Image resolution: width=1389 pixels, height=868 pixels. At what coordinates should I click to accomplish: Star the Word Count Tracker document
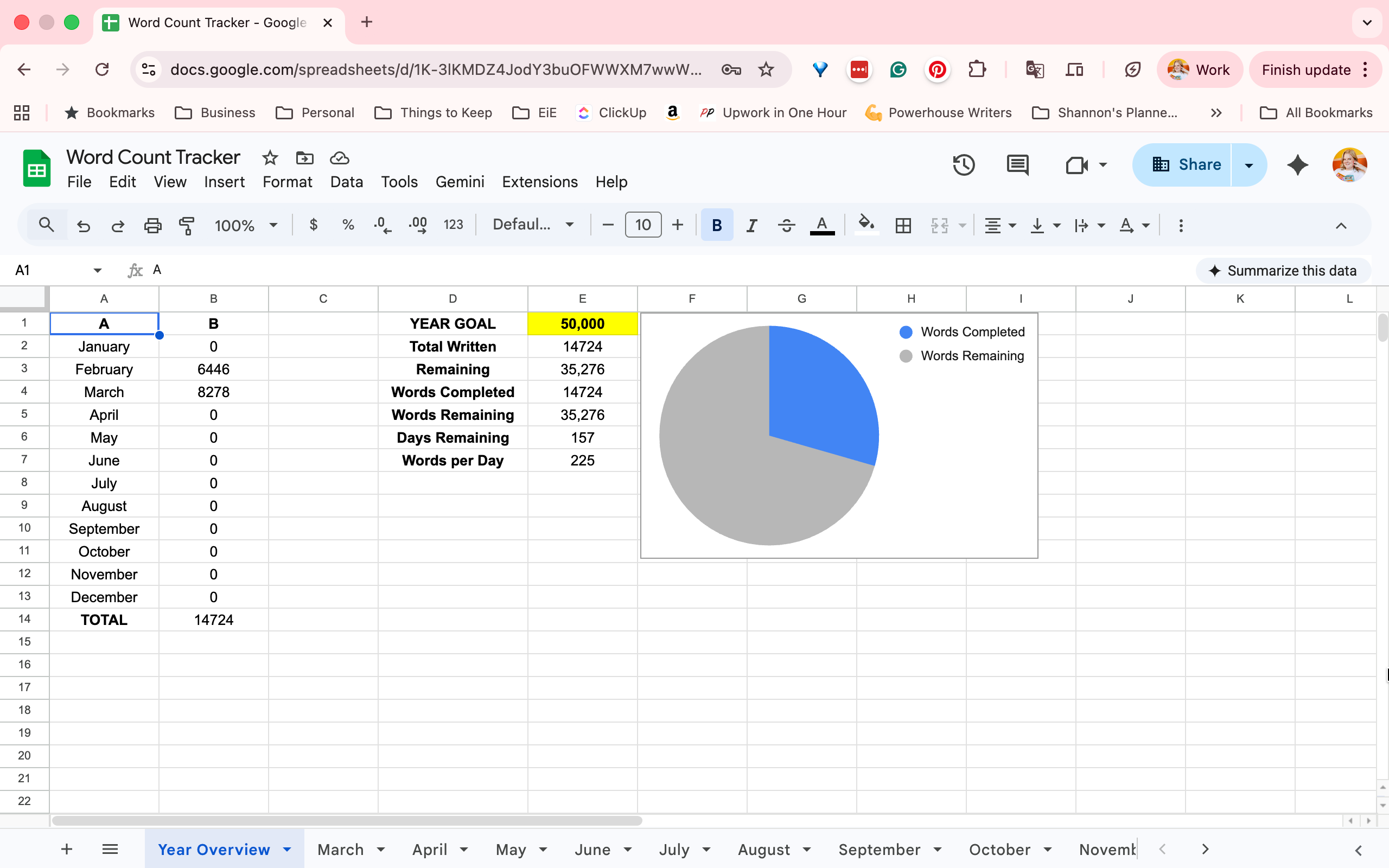click(x=270, y=157)
